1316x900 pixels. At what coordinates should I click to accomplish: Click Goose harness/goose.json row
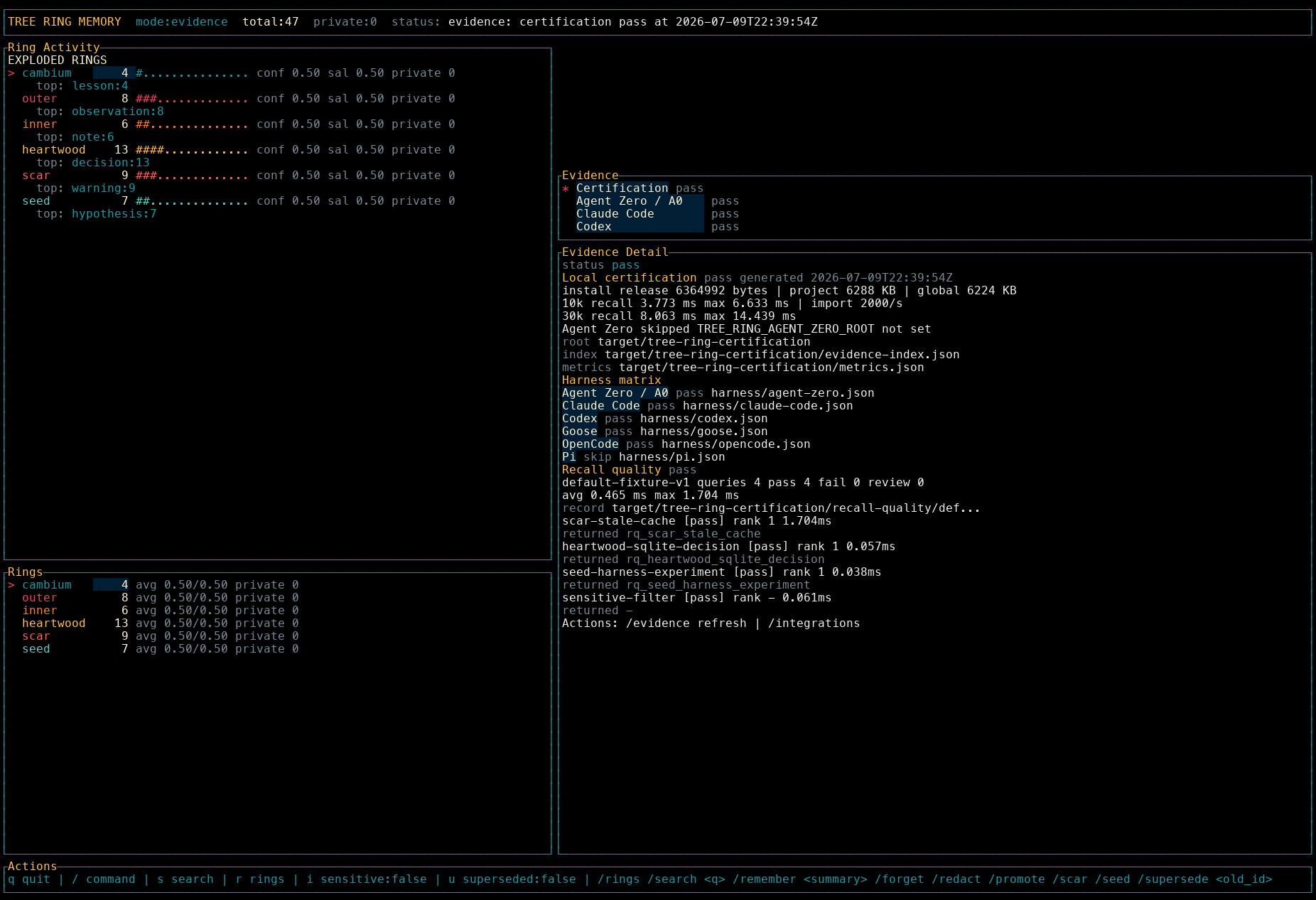pyautogui.click(x=665, y=432)
